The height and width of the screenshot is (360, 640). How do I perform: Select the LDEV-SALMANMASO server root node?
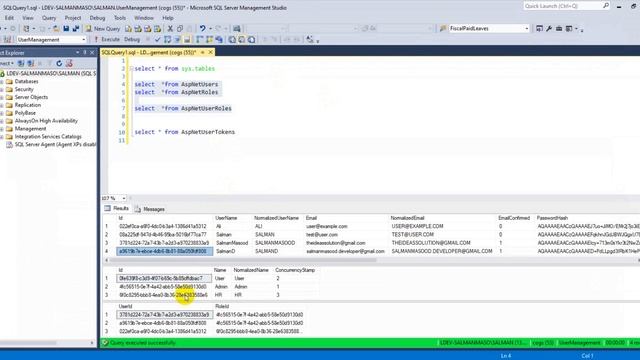coord(51,73)
